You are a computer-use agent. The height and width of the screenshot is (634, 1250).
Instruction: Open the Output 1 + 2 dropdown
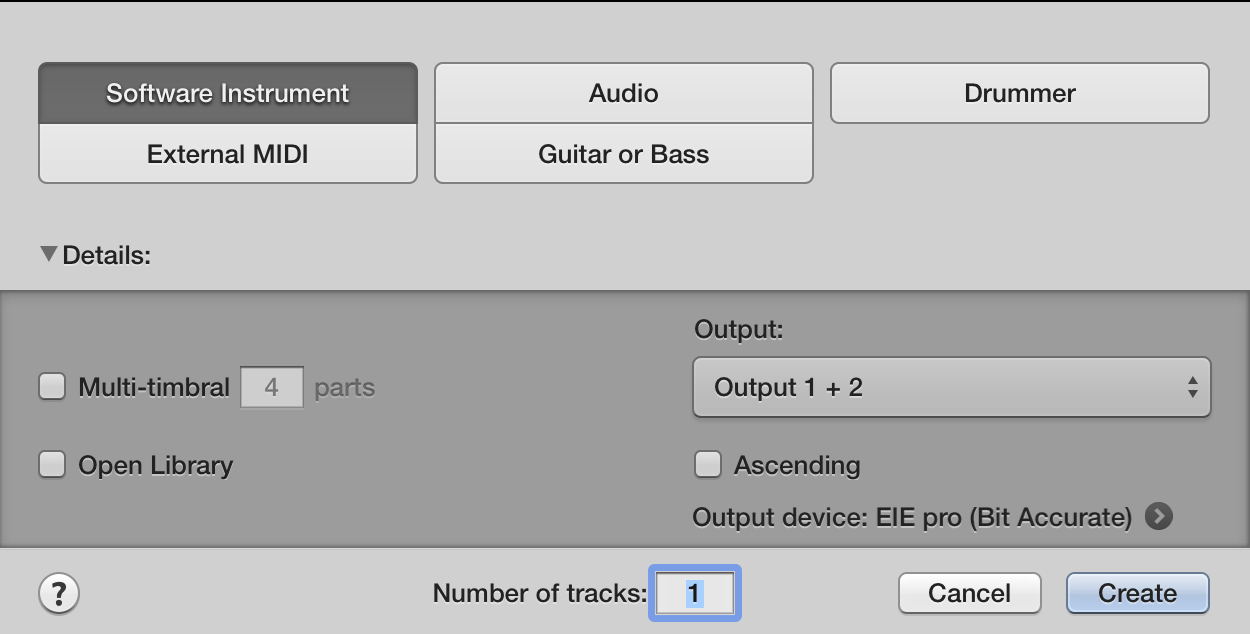tap(952, 387)
